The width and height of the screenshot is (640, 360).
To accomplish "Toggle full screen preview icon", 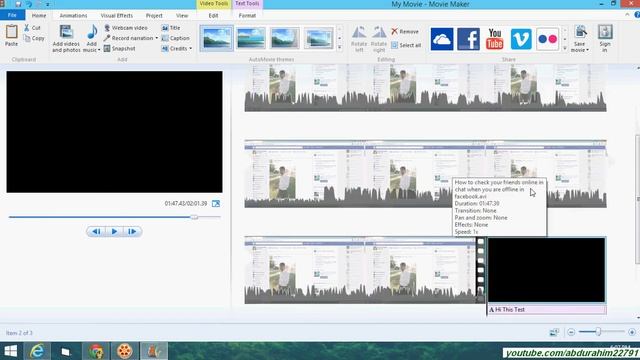I will (x=216, y=203).
